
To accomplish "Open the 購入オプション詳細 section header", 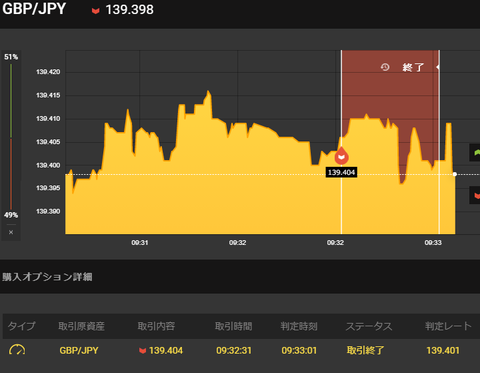I will tap(47, 277).
